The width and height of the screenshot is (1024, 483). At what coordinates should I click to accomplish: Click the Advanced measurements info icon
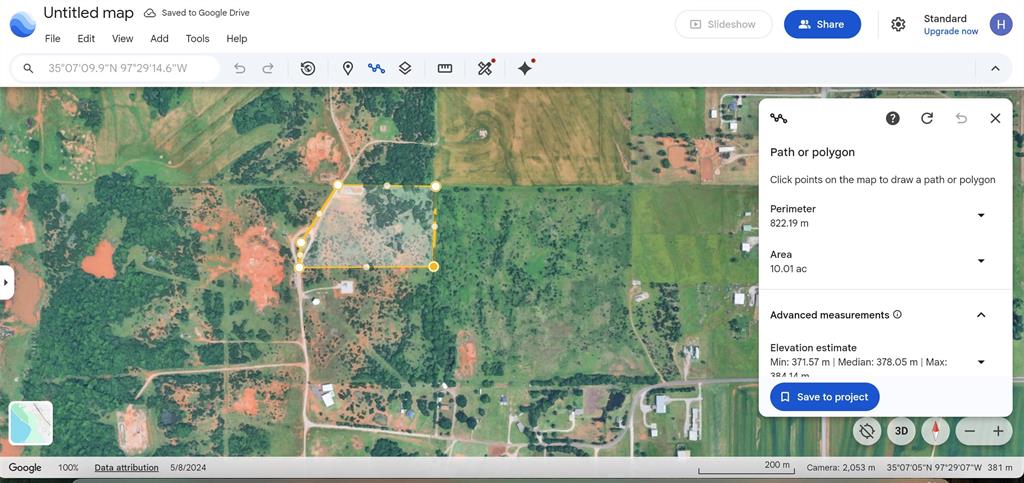(x=897, y=315)
